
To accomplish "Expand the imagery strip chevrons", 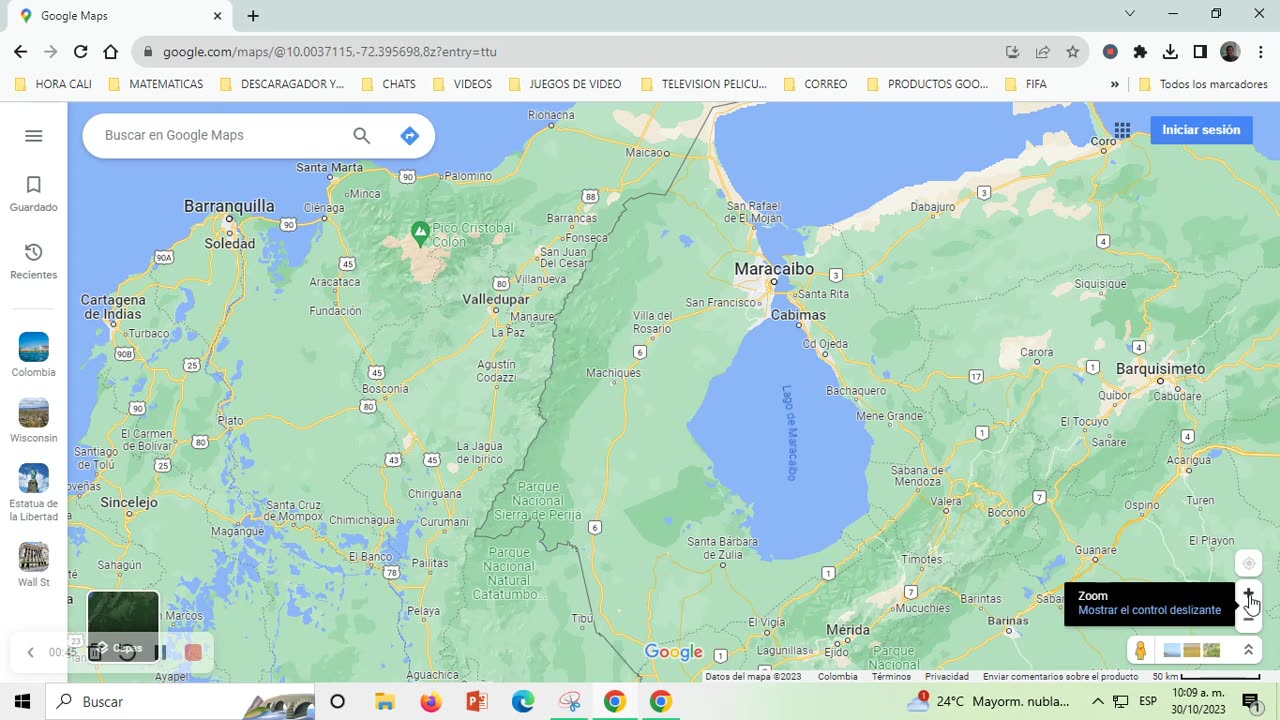I will 1248,650.
